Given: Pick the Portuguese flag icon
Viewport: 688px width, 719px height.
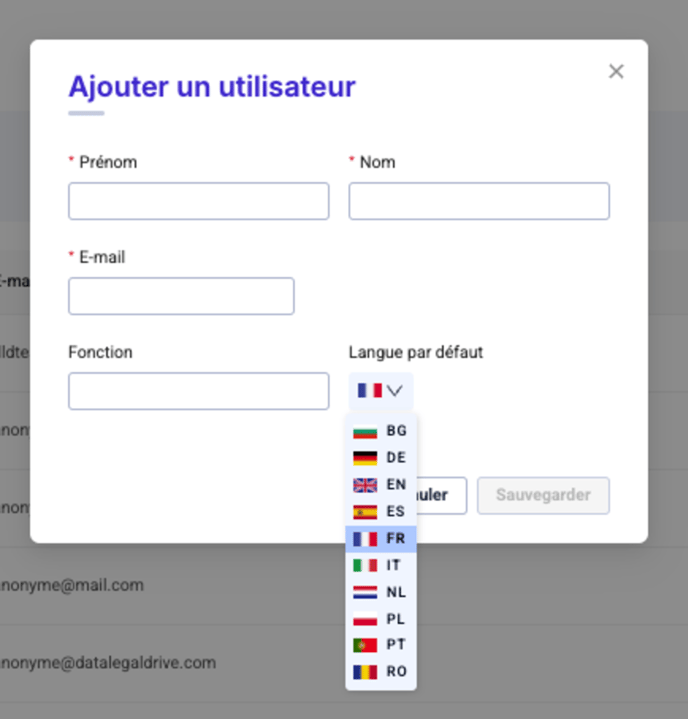Looking at the screenshot, I should [x=365, y=645].
